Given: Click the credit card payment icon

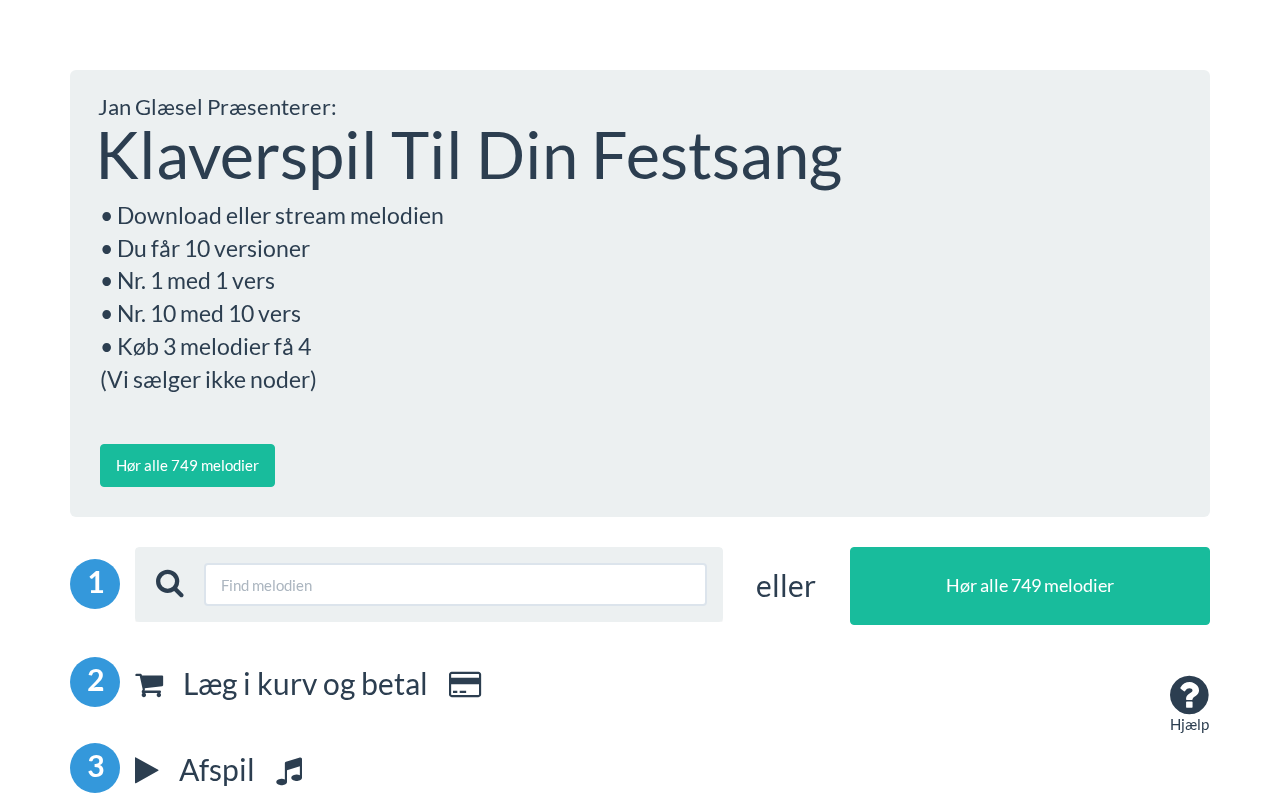Looking at the screenshot, I should tap(465, 685).
